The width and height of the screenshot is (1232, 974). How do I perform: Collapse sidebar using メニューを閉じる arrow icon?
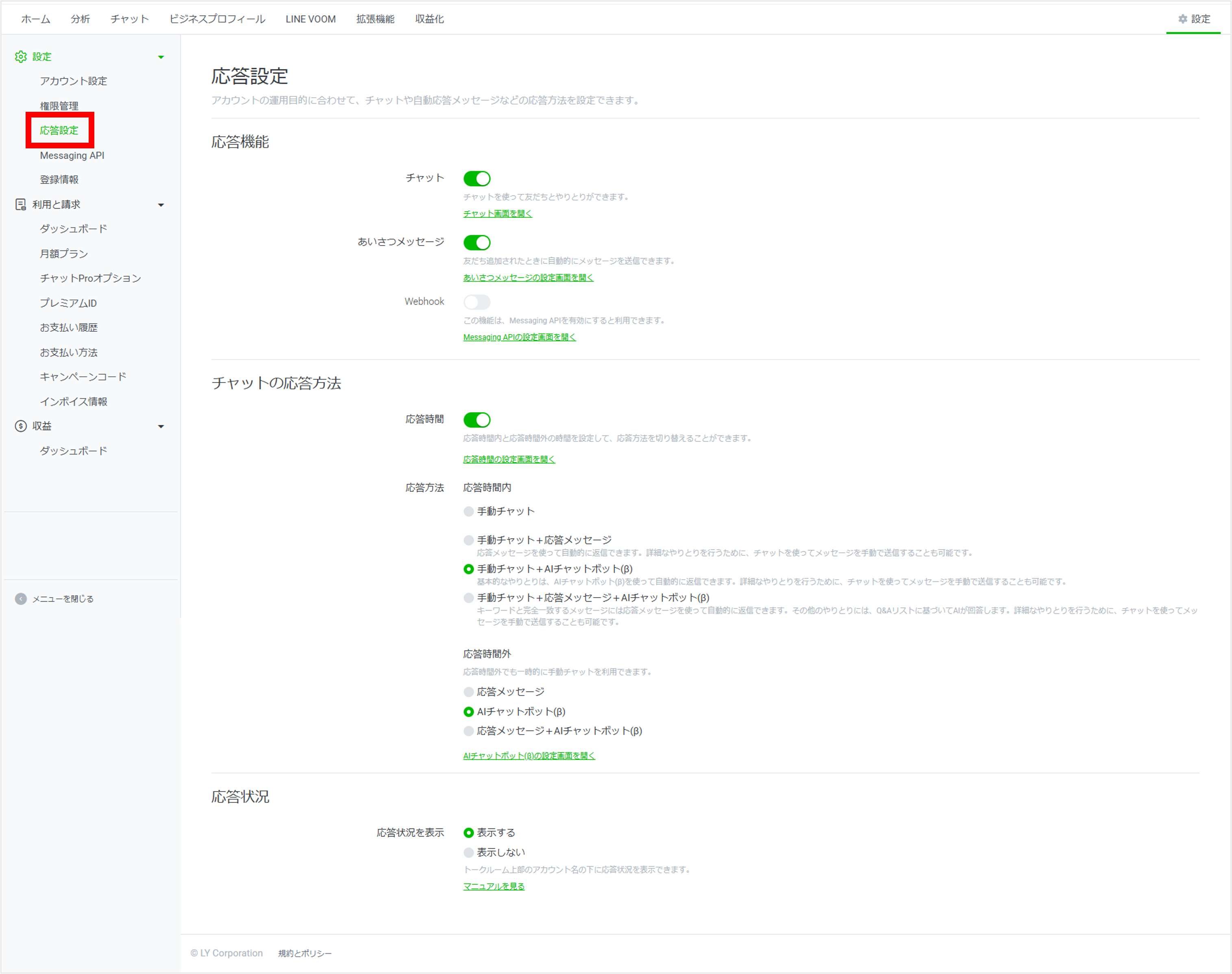click(x=20, y=598)
